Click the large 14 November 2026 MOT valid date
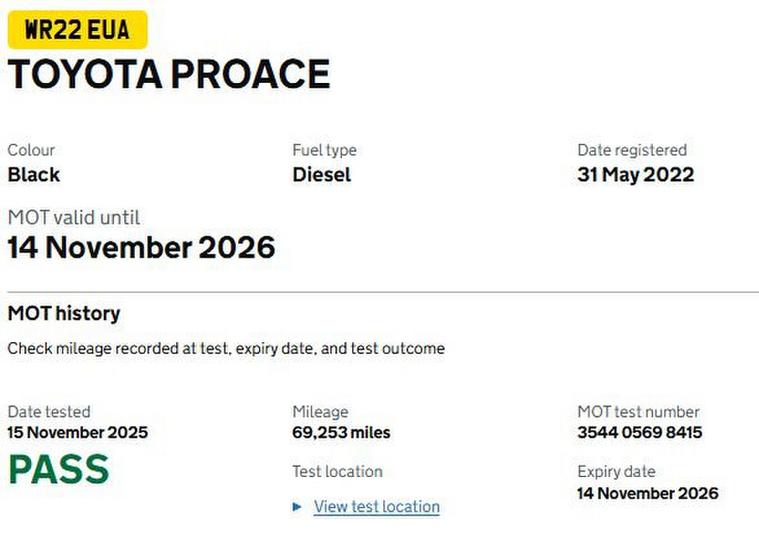The width and height of the screenshot is (759, 547). point(141,247)
